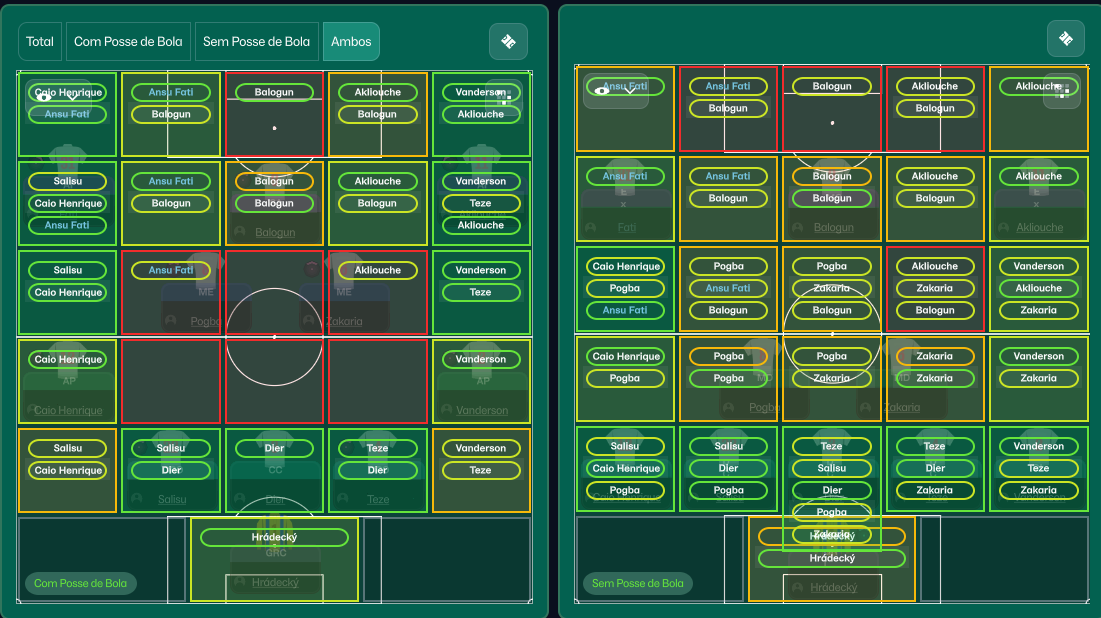Select the Sem Posse de Bola tab
The height and width of the screenshot is (618, 1101).
[x=256, y=42]
